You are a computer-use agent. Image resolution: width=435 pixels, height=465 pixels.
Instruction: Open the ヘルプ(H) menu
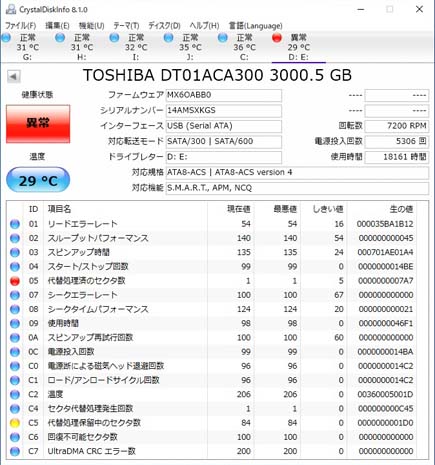pos(204,26)
